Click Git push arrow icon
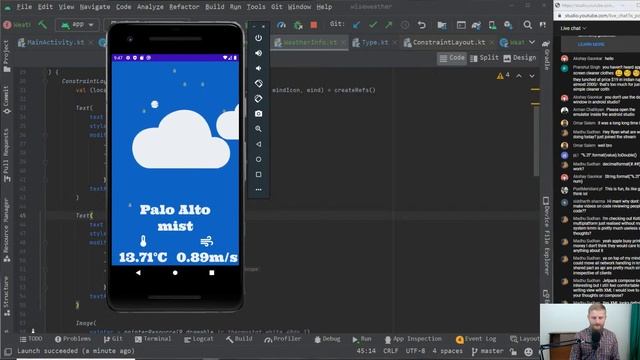 click(x=389, y=25)
